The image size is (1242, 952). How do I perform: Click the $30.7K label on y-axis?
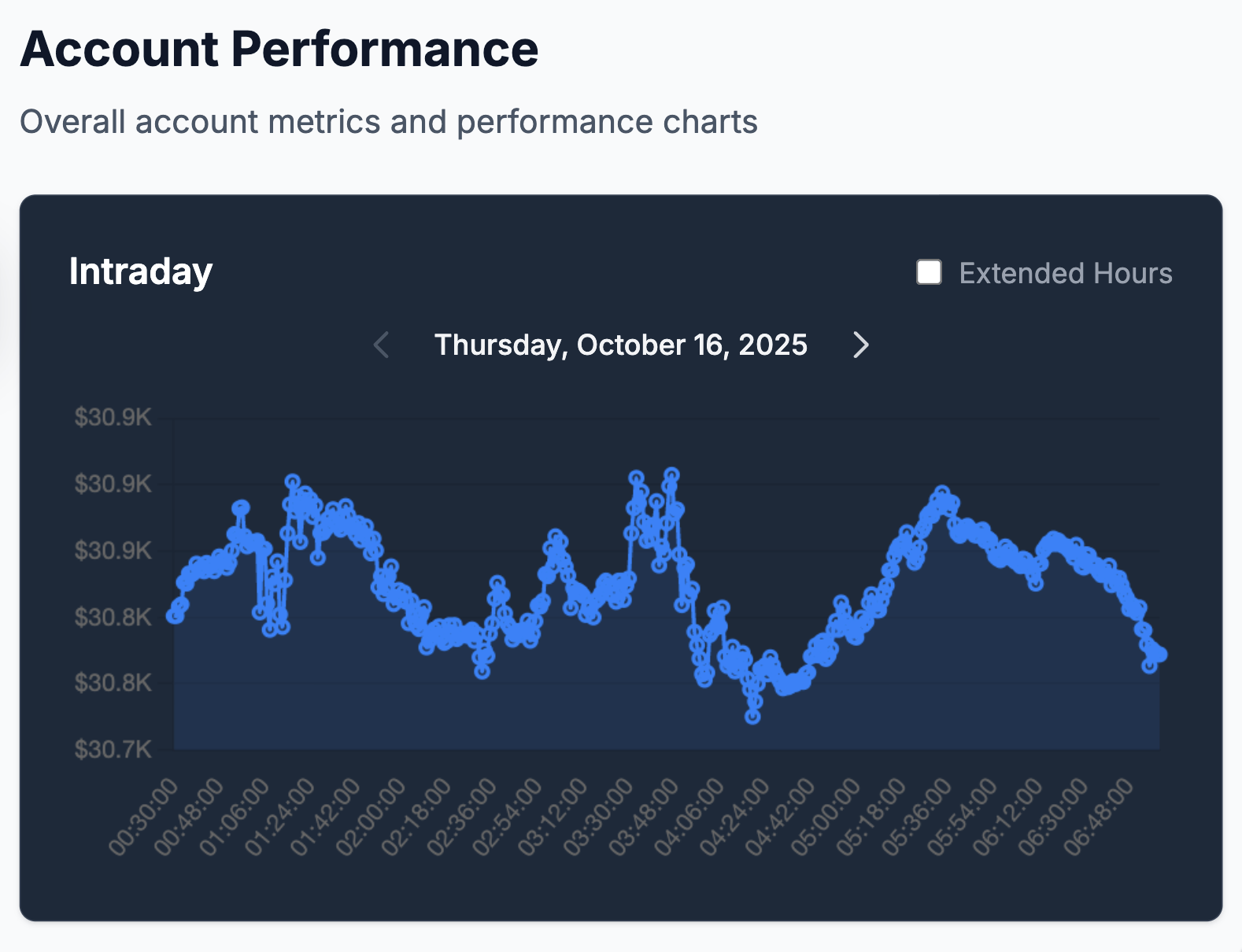[x=113, y=749]
